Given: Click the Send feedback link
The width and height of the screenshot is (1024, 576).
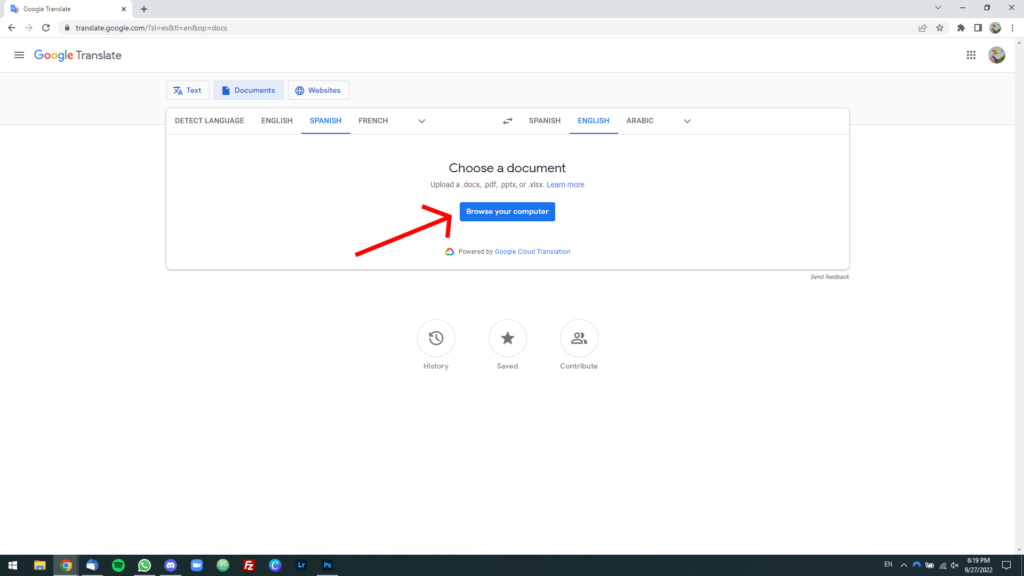Looking at the screenshot, I should point(829,277).
